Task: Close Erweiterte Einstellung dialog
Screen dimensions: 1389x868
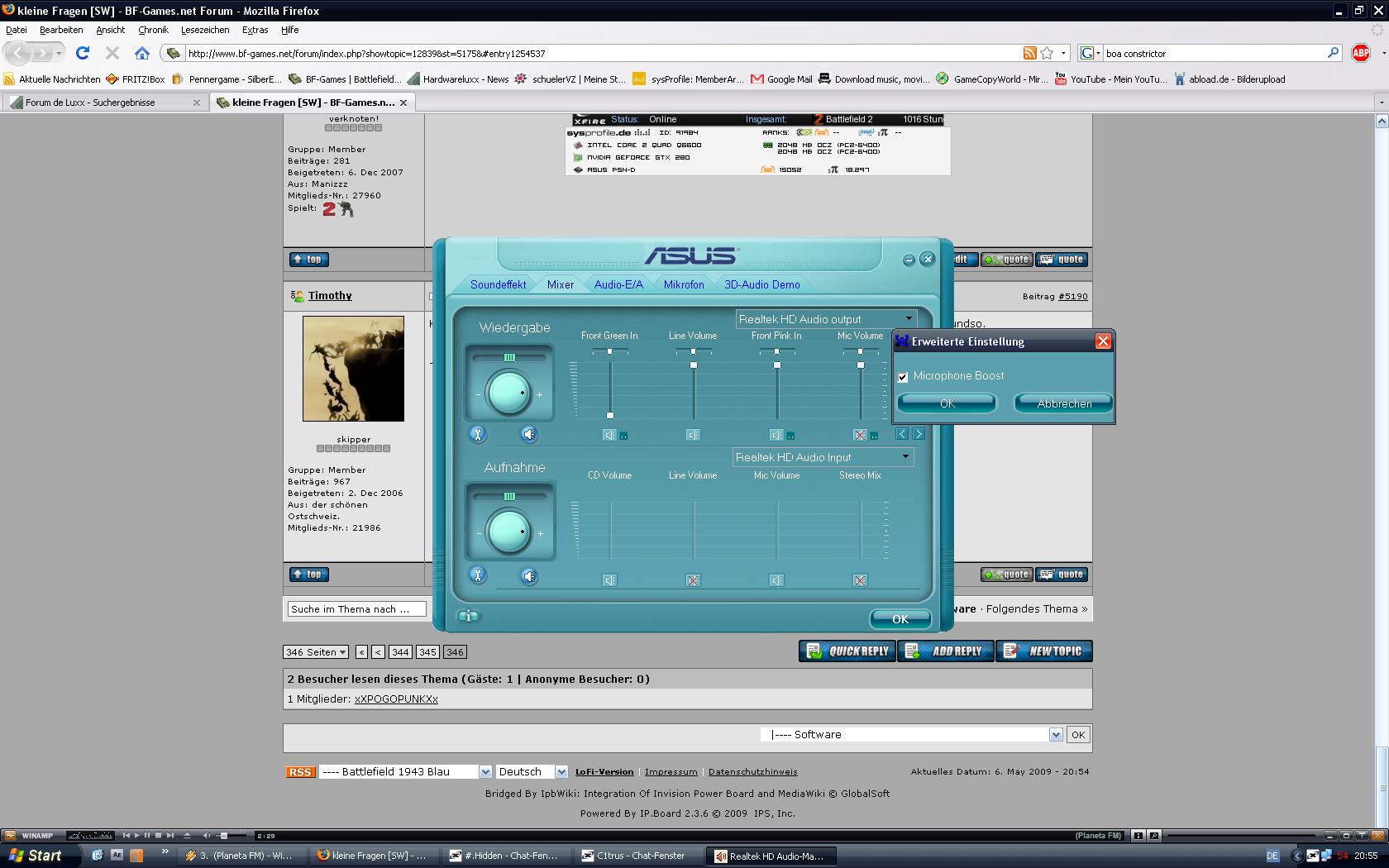Action: point(1103,341)
